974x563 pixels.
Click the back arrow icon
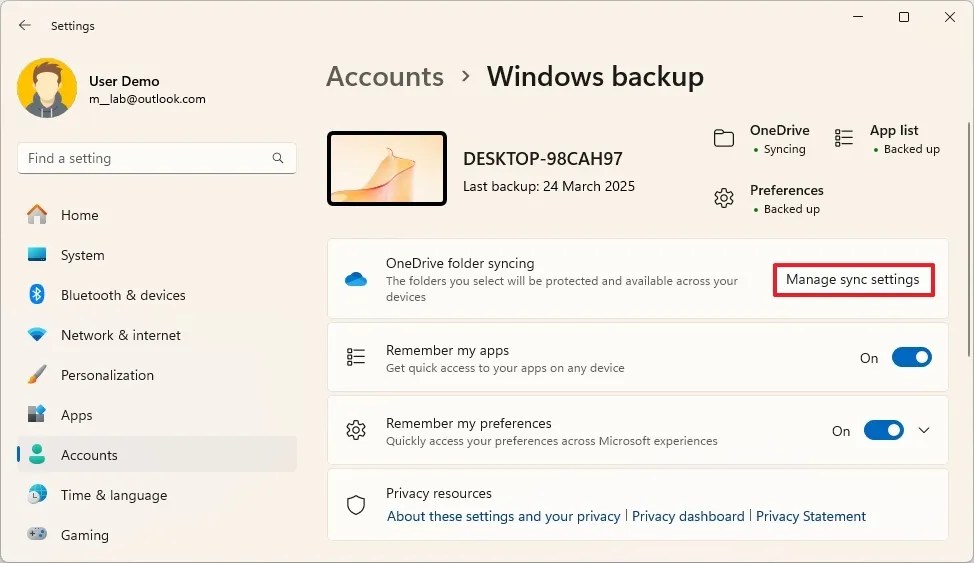(x=25, y=25)
